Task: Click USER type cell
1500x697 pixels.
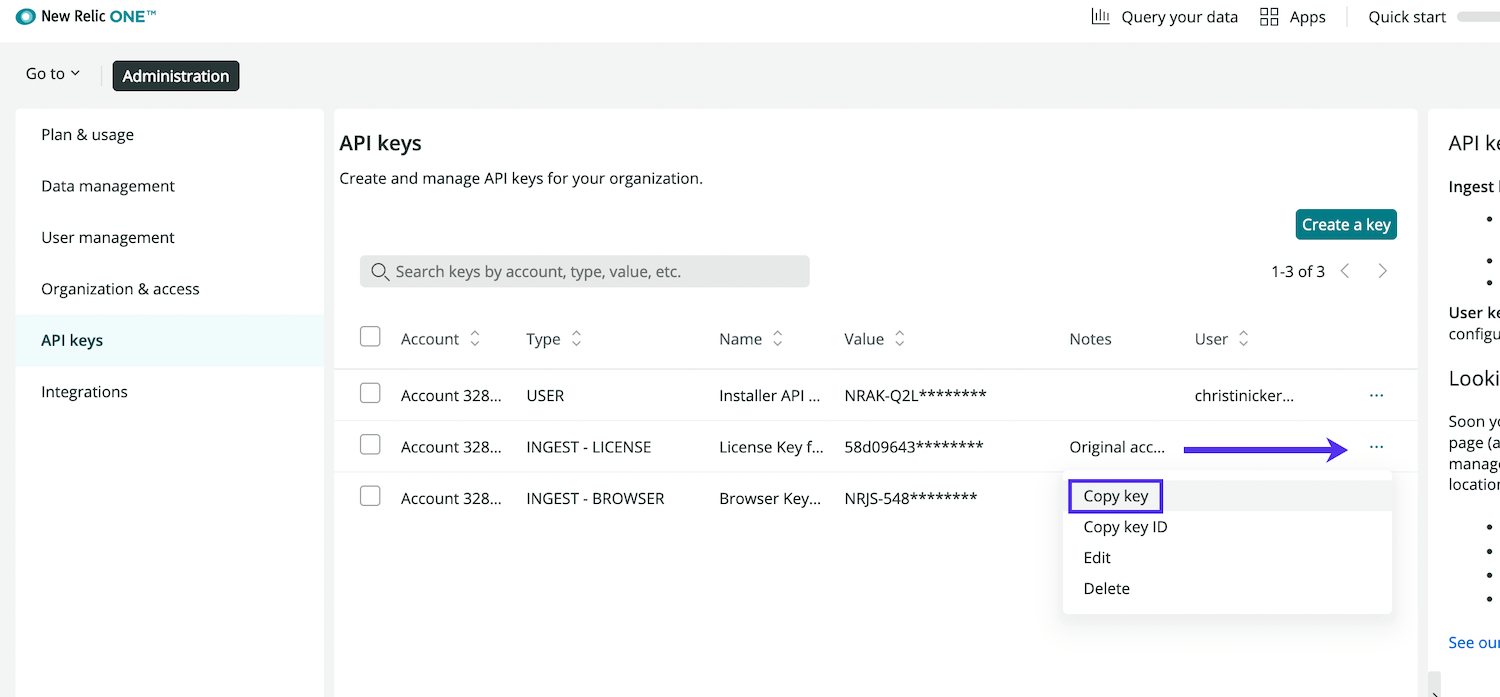Action: tap(545, 396)
